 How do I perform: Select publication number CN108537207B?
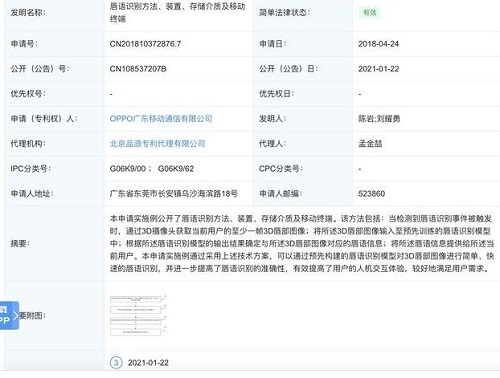pos(138,69)
